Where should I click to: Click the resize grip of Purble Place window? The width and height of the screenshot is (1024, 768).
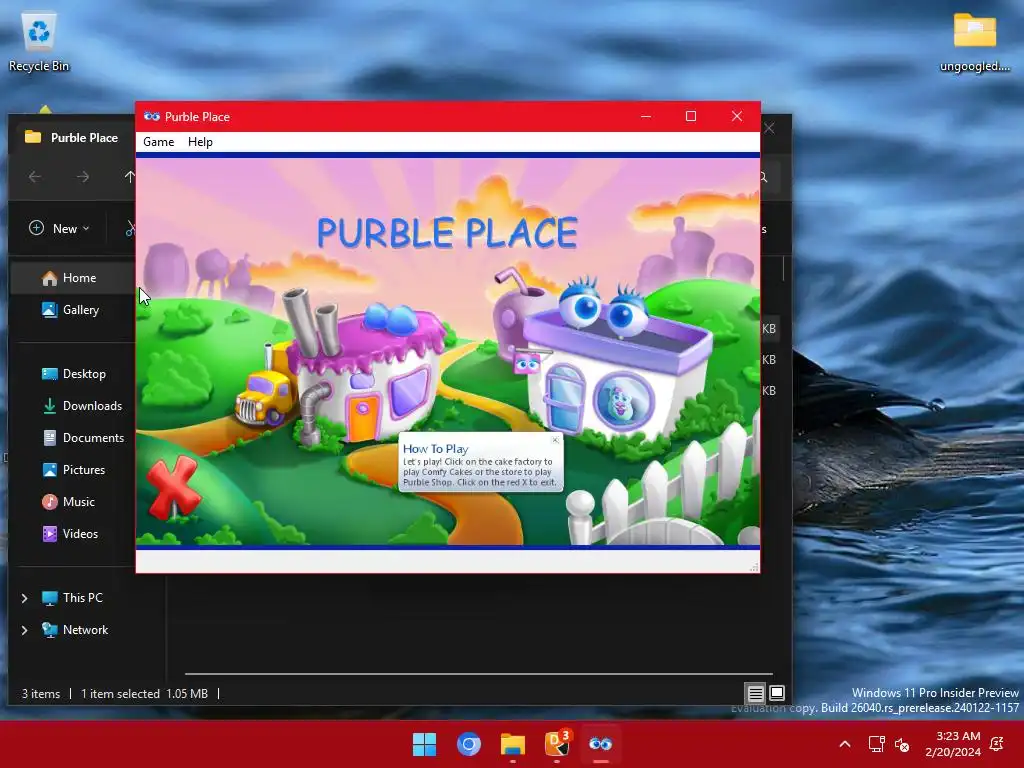point(754,567)
